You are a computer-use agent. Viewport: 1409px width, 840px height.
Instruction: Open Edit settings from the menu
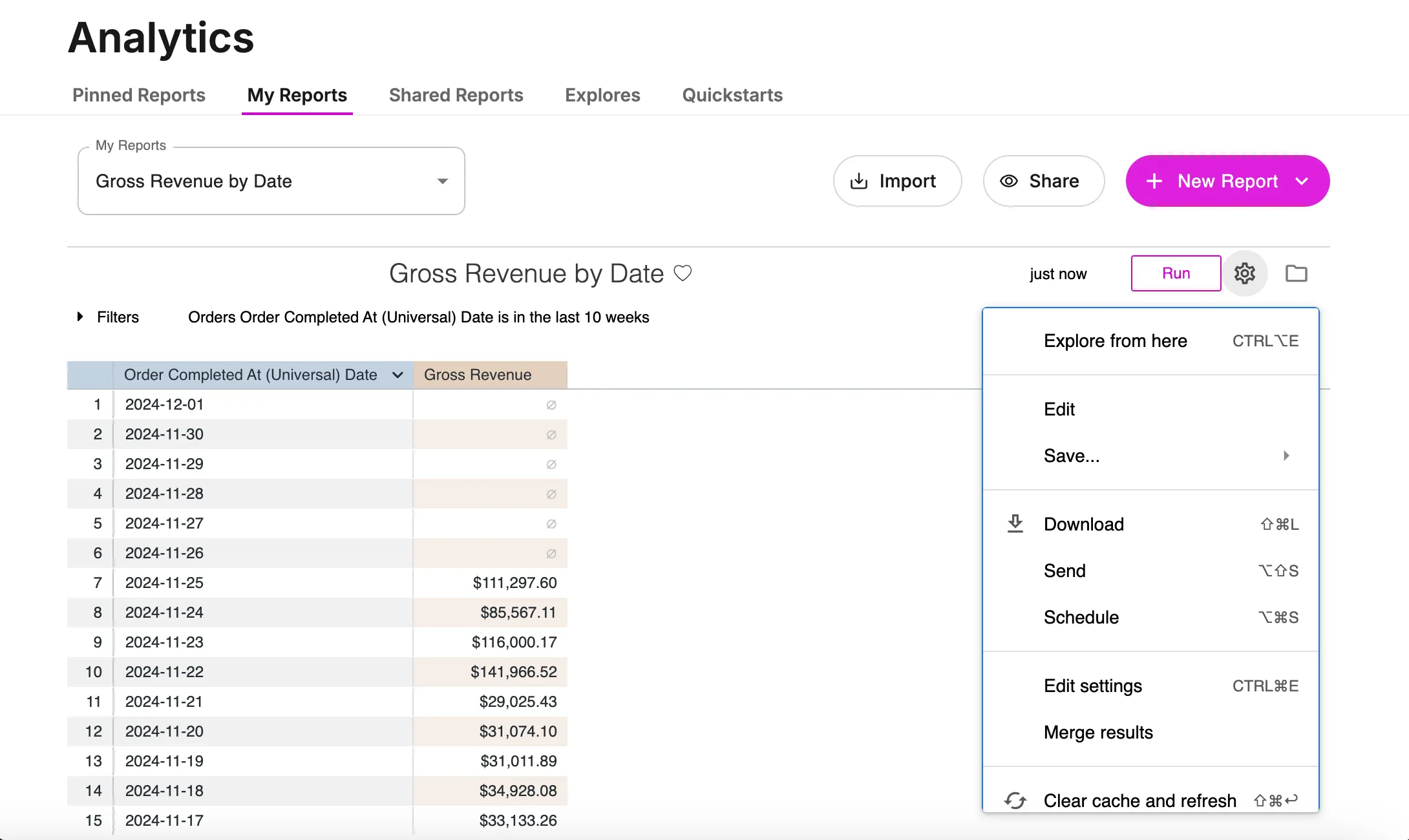click(1150, 686)
